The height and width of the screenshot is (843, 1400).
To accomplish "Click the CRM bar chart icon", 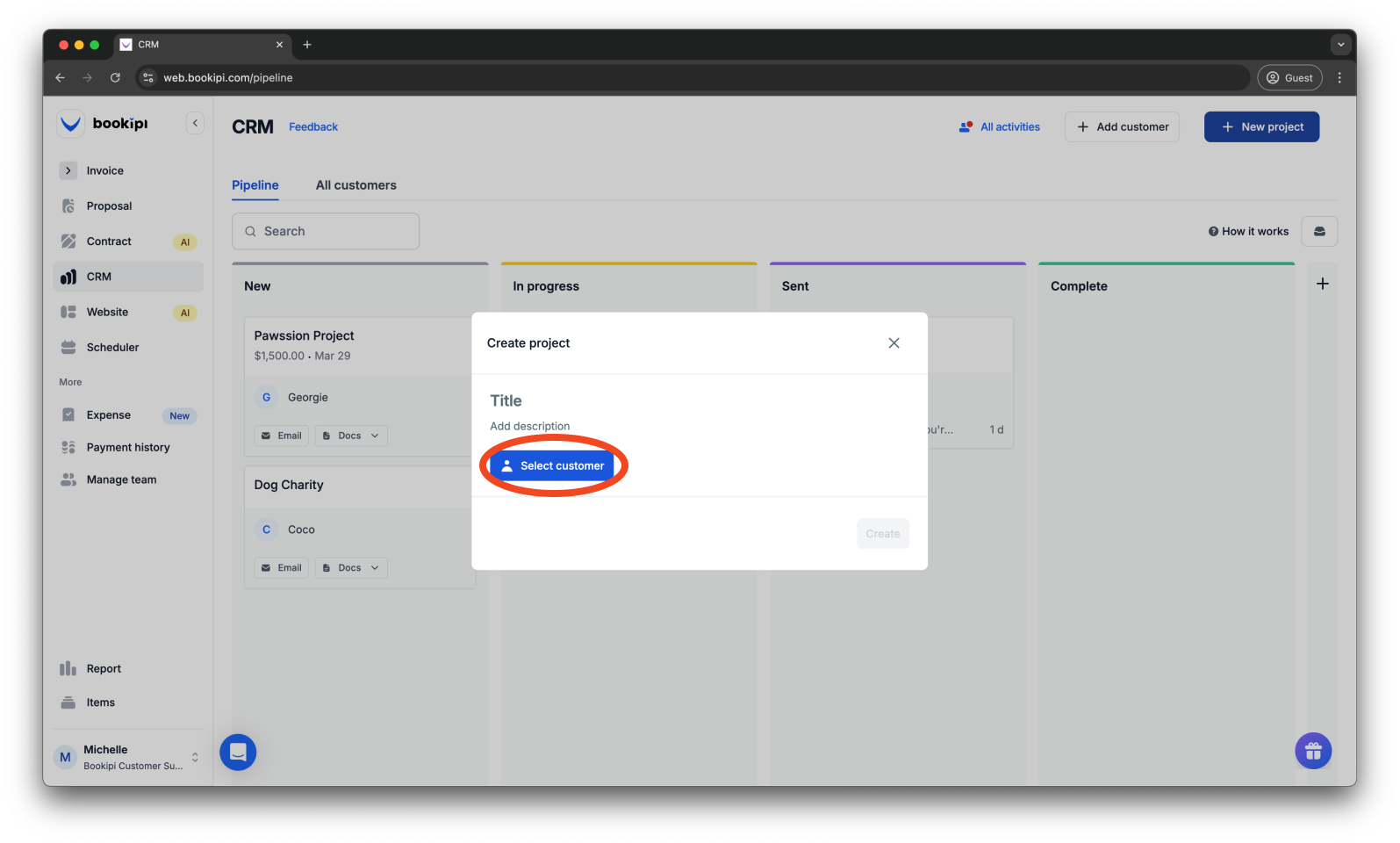I will click(68, 277).
